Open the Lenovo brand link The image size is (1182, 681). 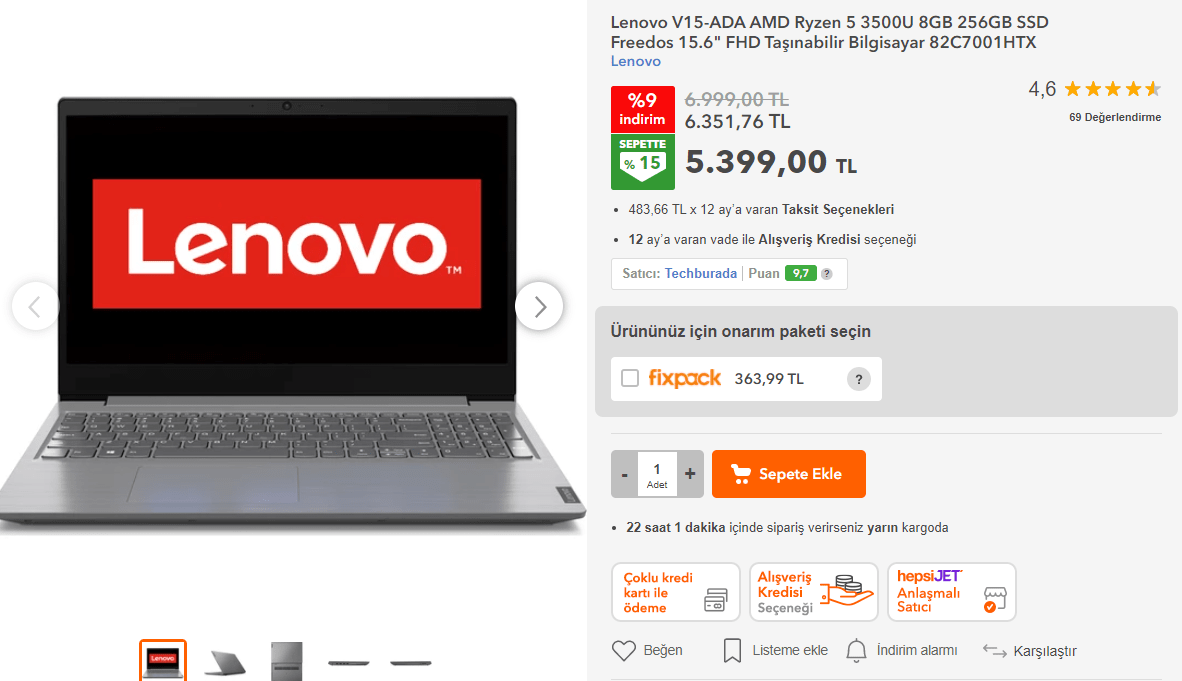tap(635, 61)
